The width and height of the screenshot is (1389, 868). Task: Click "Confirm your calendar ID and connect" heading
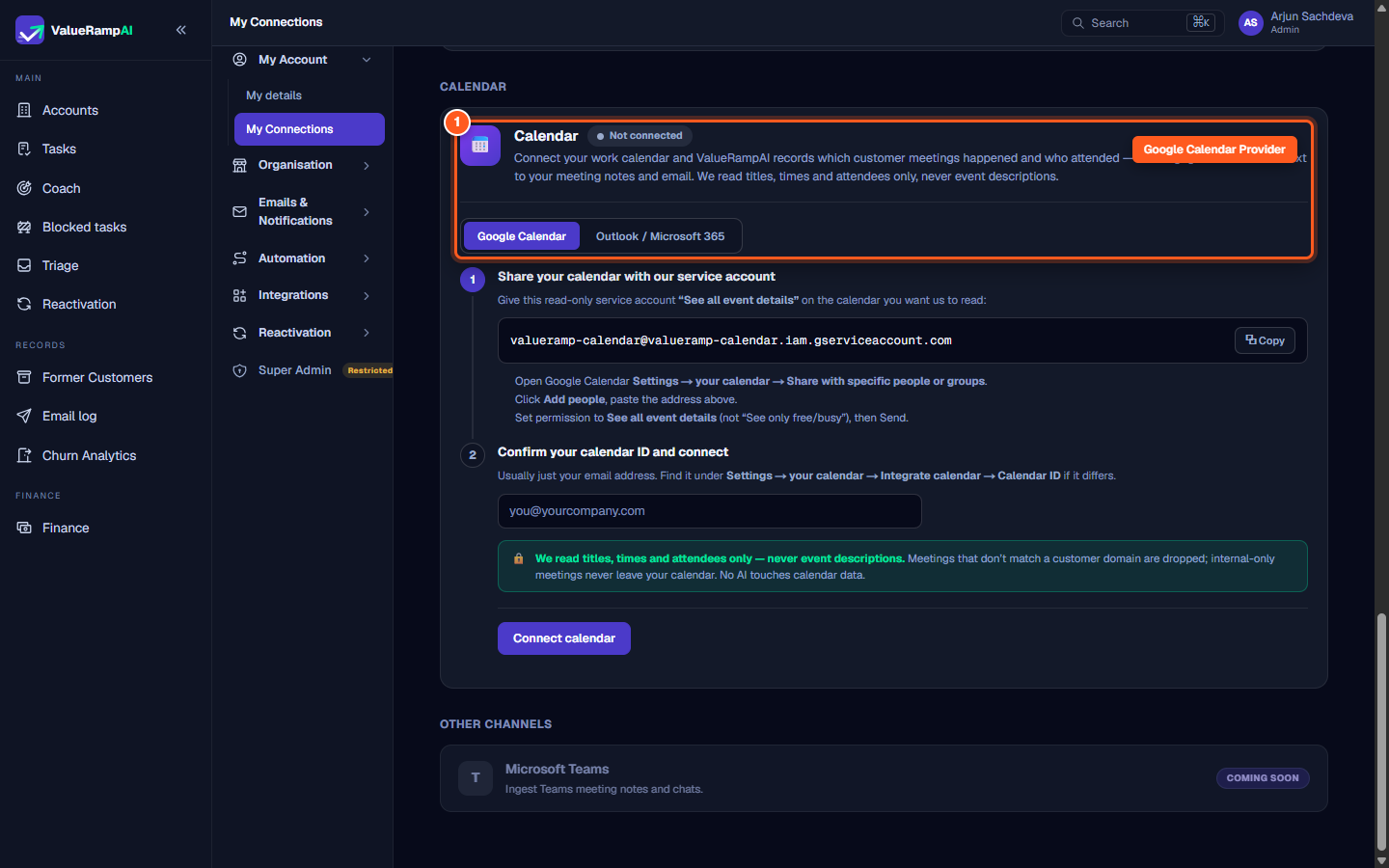pyautogui.click(x=613, y=452)
